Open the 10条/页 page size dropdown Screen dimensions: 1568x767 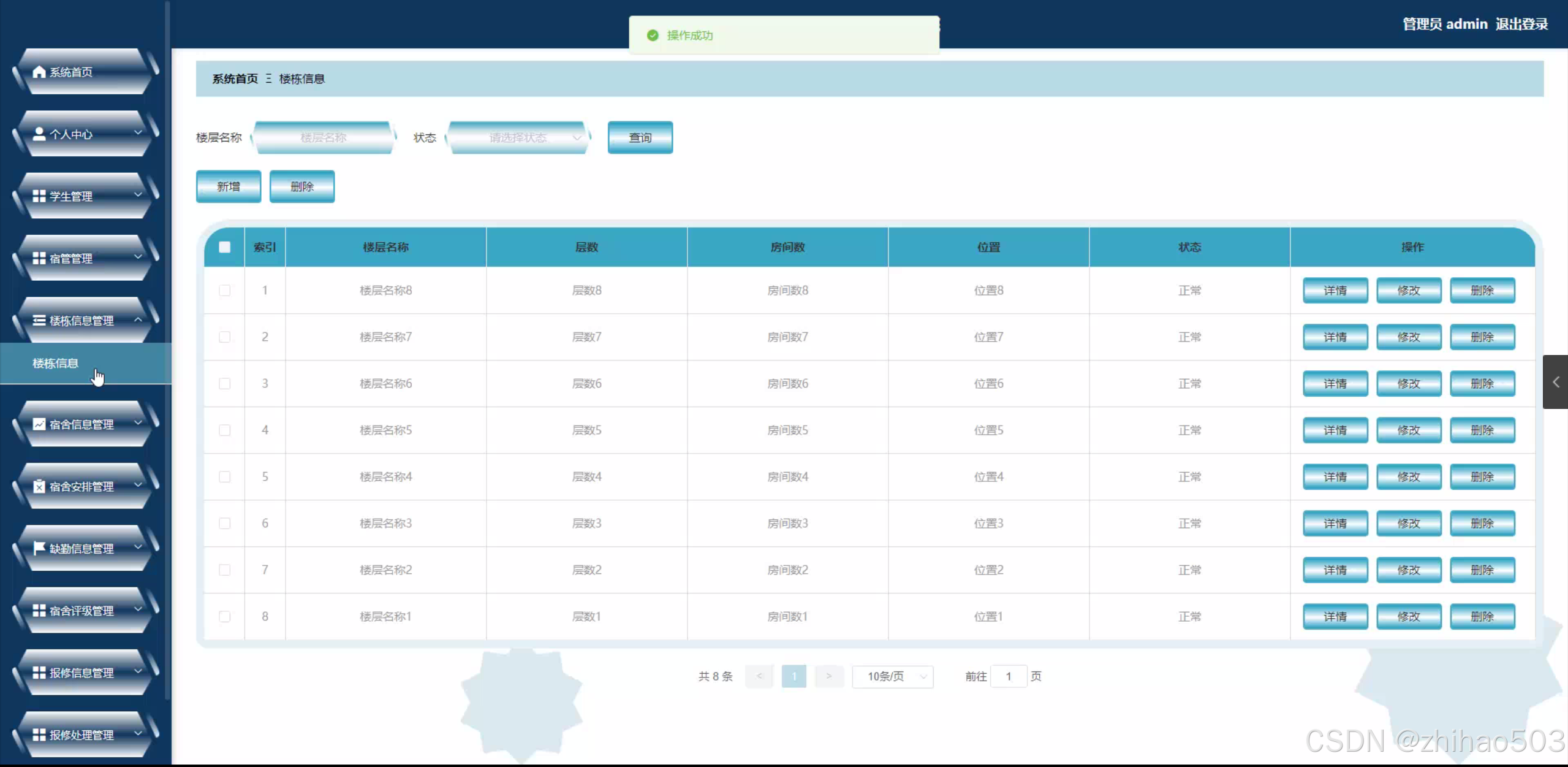(892, 676)
